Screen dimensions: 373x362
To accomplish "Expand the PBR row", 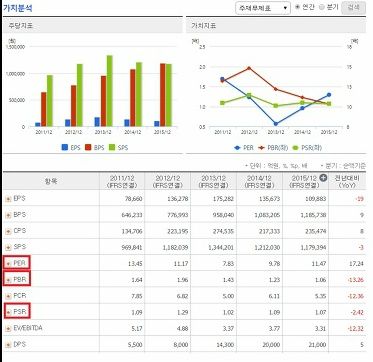I will (8, 280).
